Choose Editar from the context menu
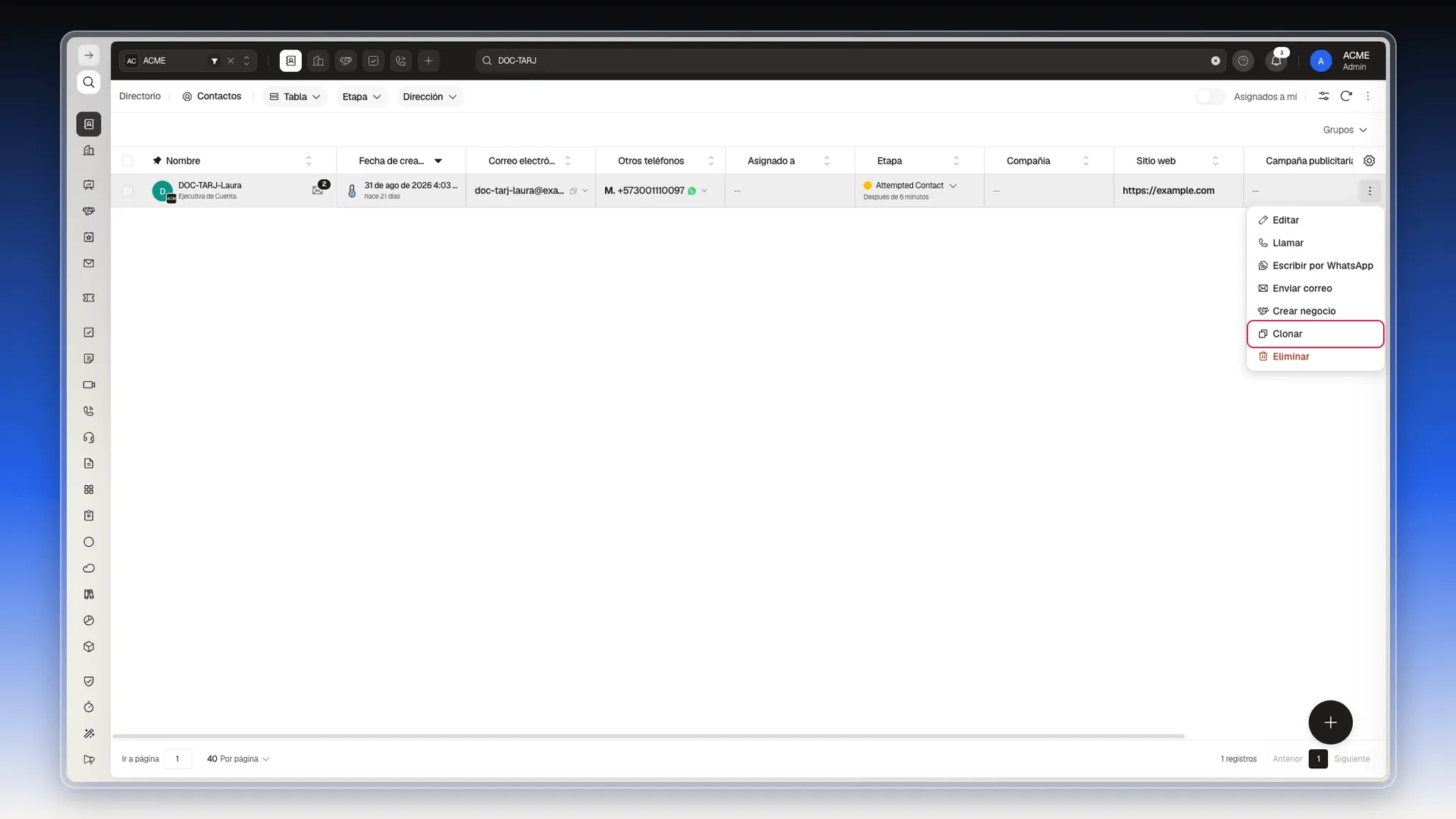The width and height of the screenshot is (1456, 819). [x=1315, y=220]
